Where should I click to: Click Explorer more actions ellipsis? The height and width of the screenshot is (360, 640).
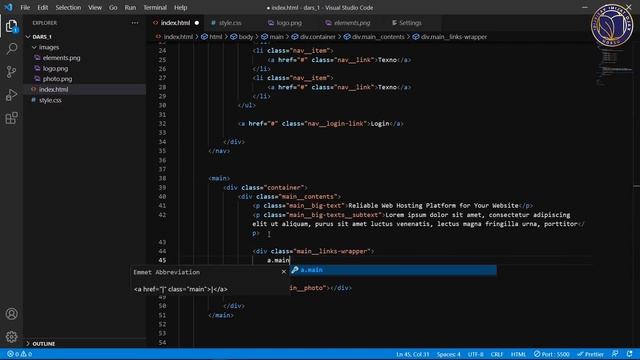coord(135,23)
